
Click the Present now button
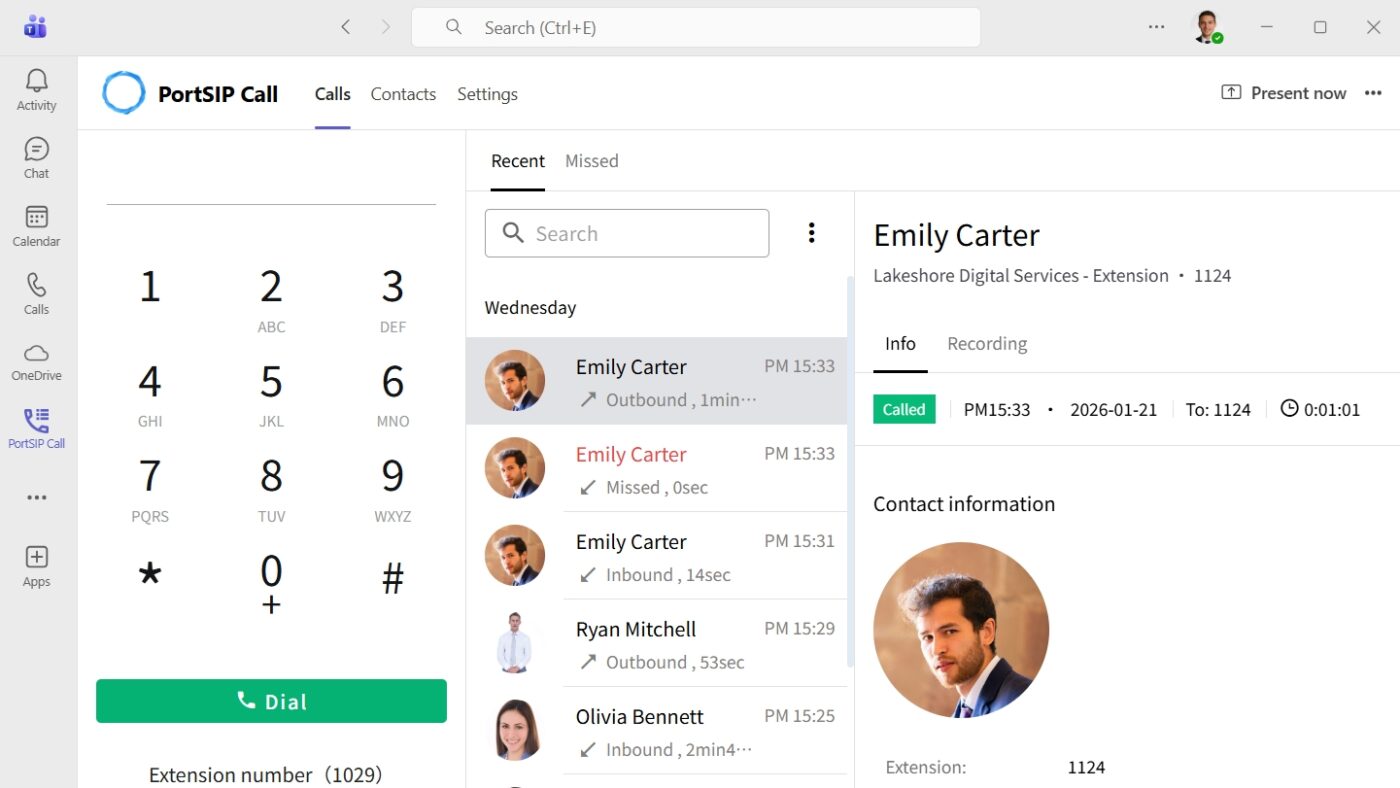(x=1283, y=92)
